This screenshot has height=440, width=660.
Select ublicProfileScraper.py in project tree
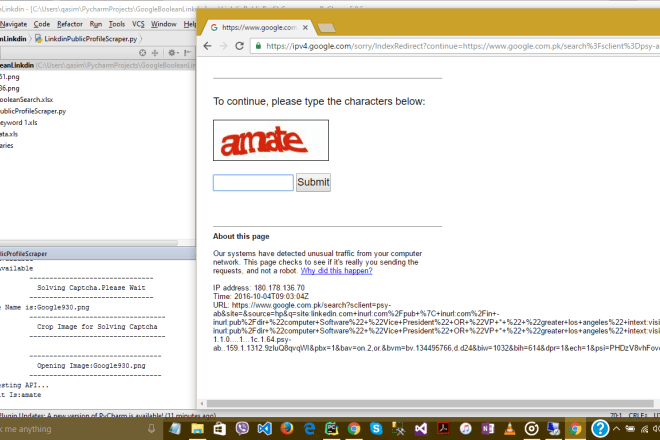(33, 111)
